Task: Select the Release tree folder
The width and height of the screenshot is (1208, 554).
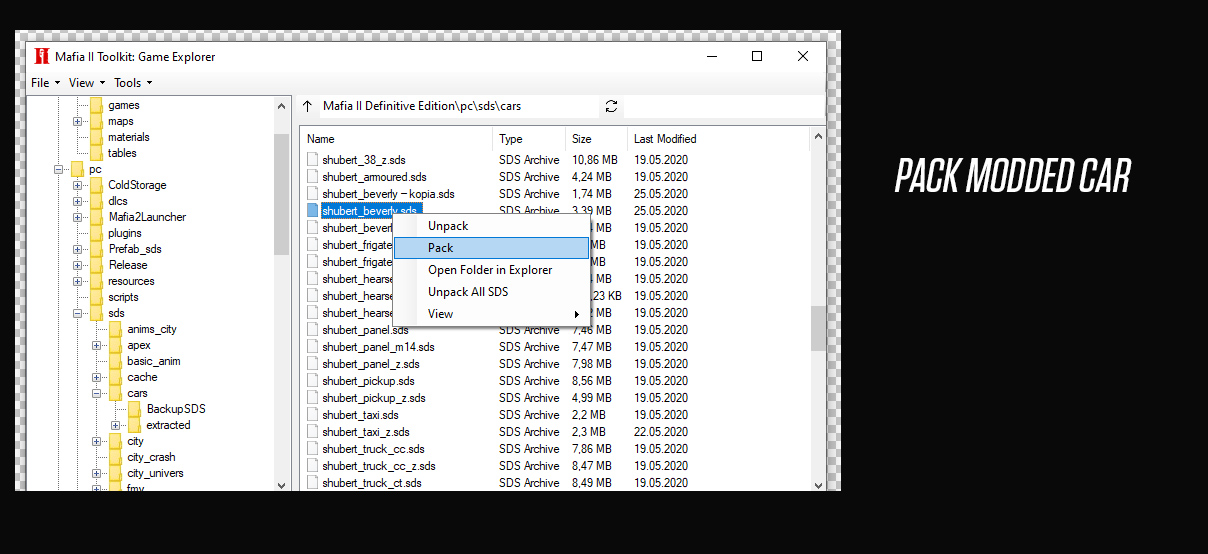Action: (128, 265)
